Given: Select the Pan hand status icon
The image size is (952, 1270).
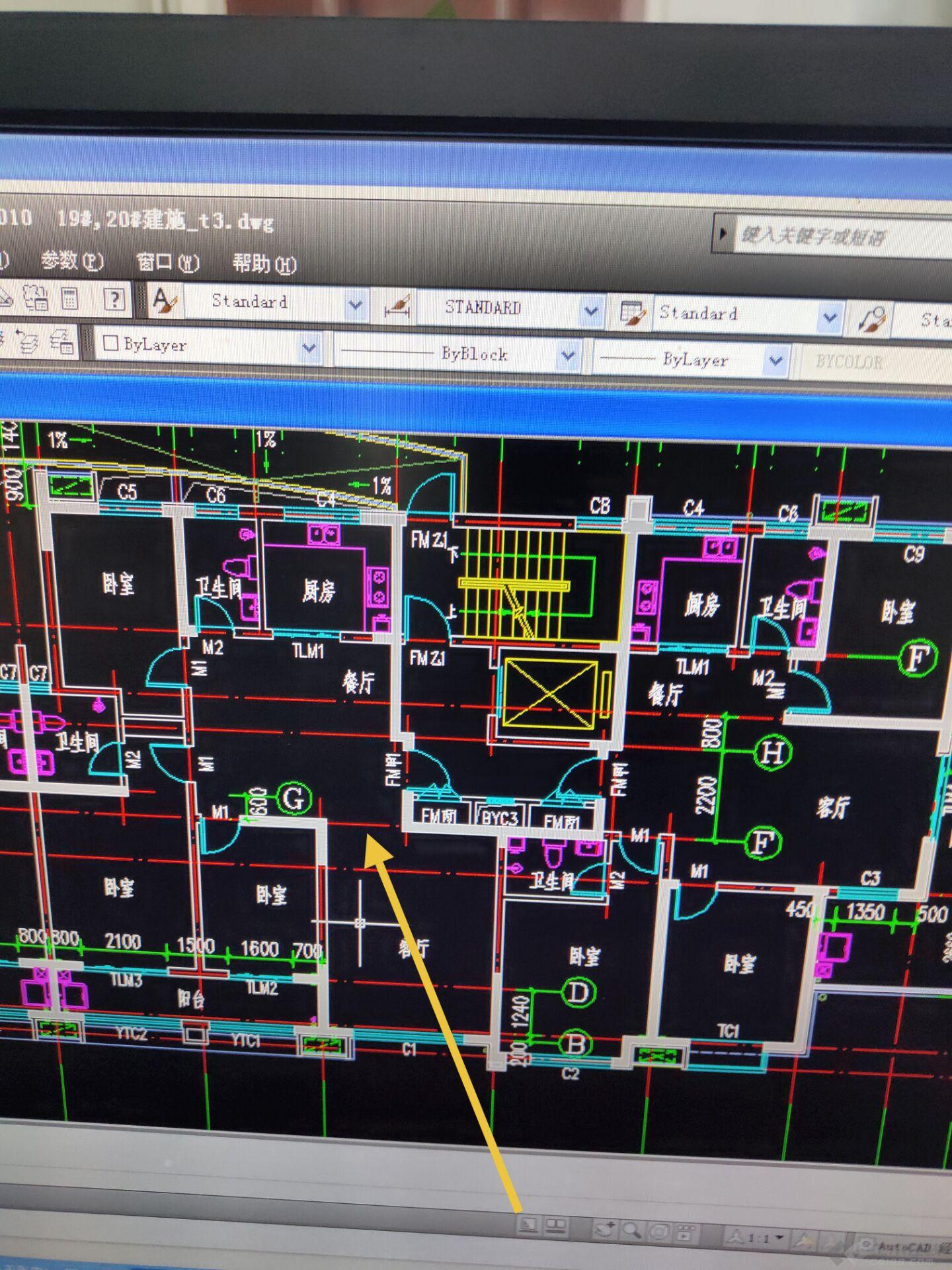Looking at the screenshot, I should point(604,1229).
